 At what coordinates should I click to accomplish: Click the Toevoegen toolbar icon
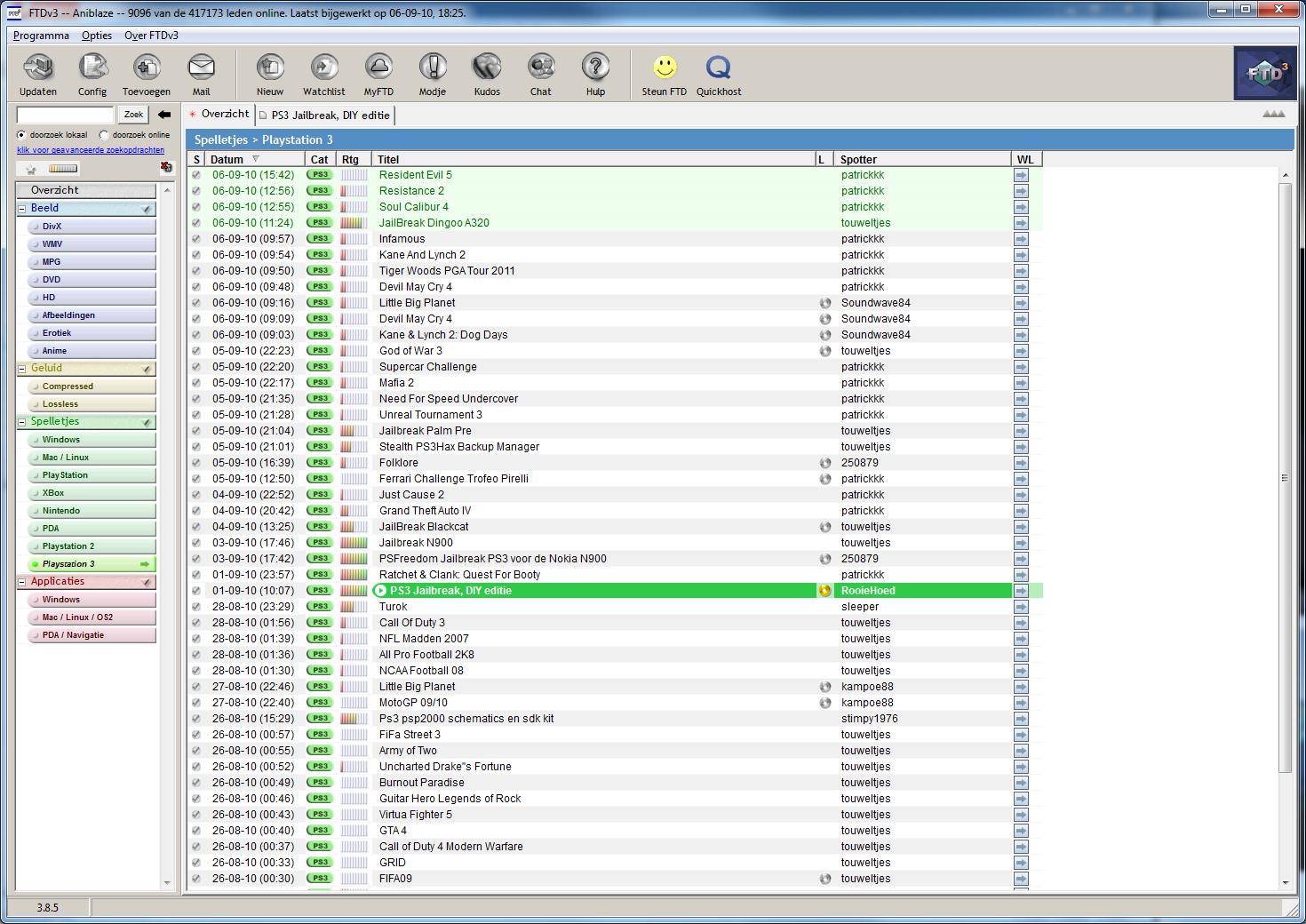coord(147,68)
